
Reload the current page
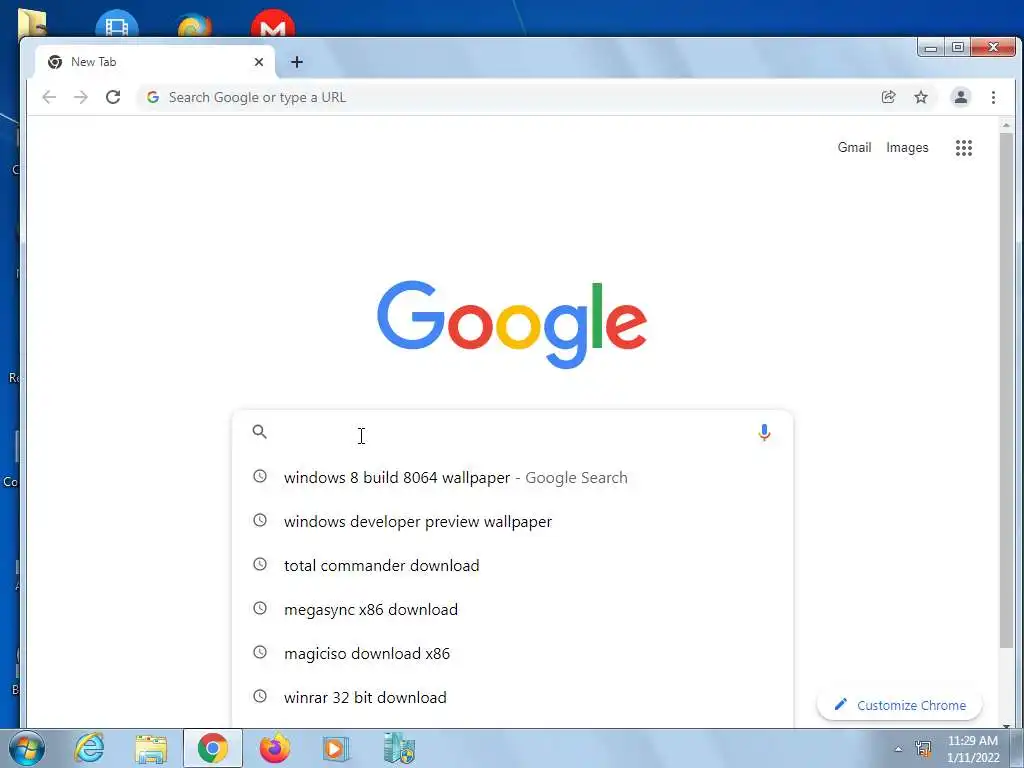pyautogui.click(x=113, y=97)
